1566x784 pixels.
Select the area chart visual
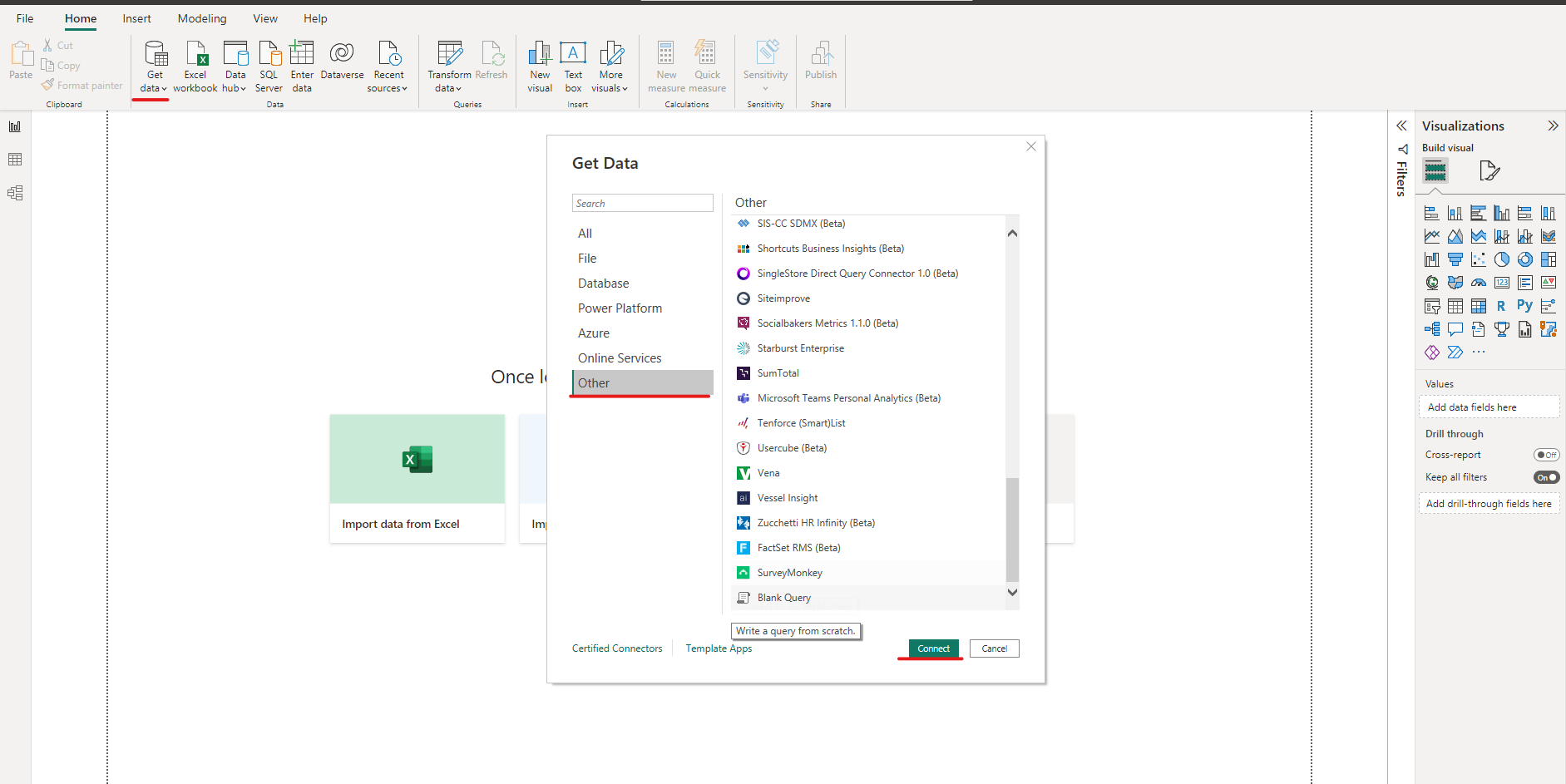coord(1455,237)
